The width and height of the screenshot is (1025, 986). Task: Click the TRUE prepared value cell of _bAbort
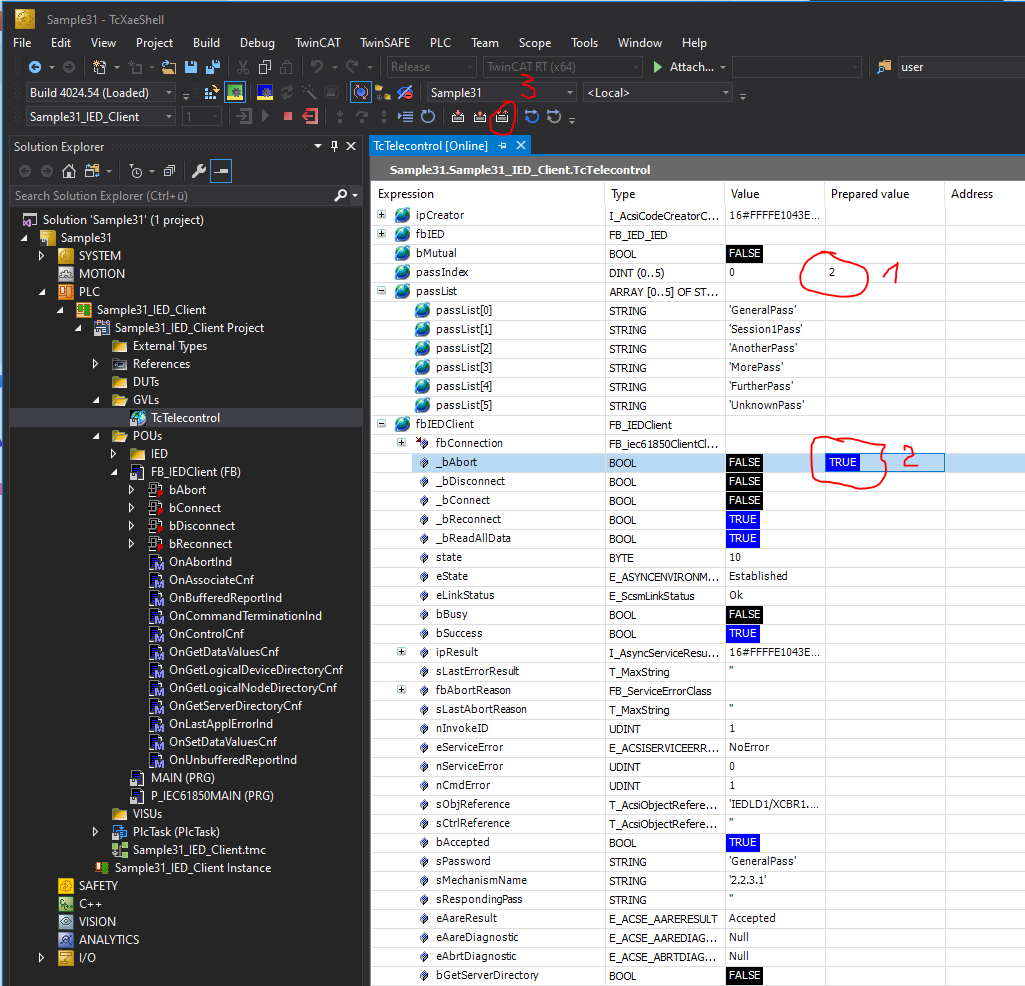pyautogui.click(x=884, y=462)
